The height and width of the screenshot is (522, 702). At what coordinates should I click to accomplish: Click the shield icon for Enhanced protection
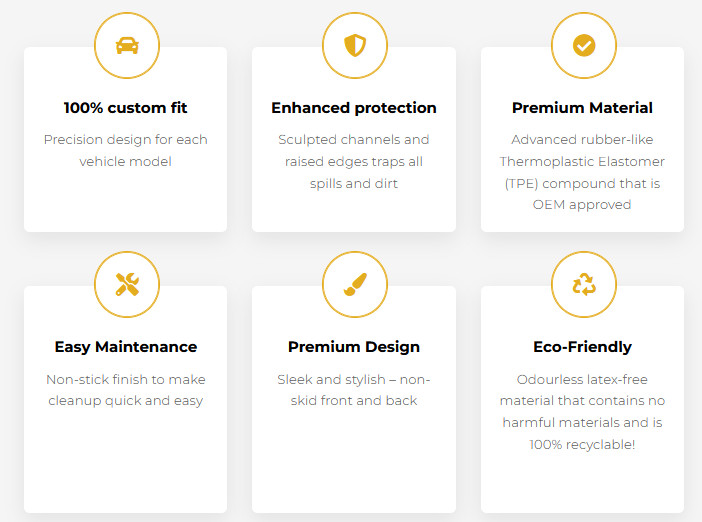coord(354,45)
